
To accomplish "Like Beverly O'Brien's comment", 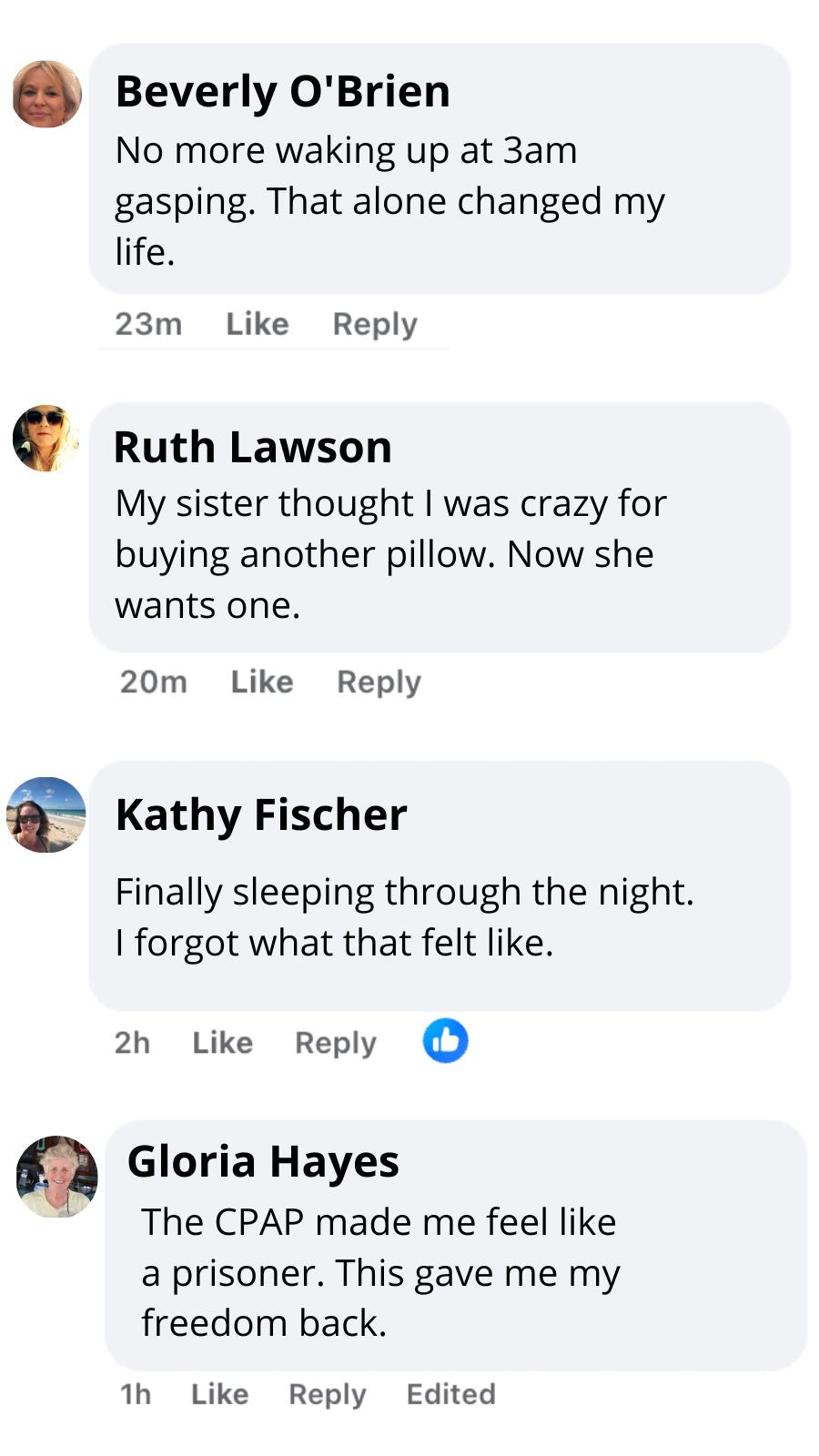I will tap(258, 324).
